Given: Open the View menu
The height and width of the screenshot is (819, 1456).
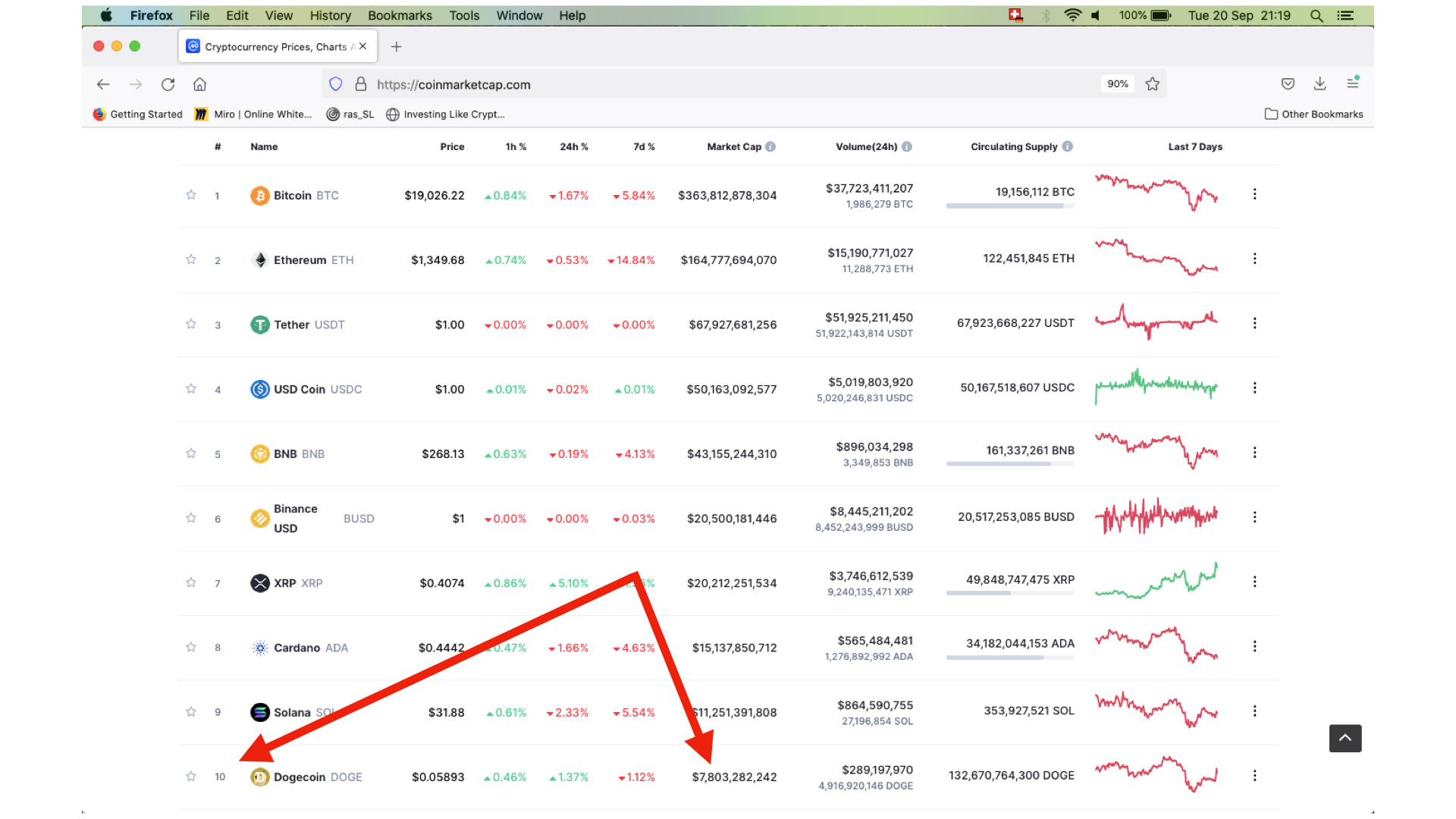Looking at the screenshot, I should (279, 15).
